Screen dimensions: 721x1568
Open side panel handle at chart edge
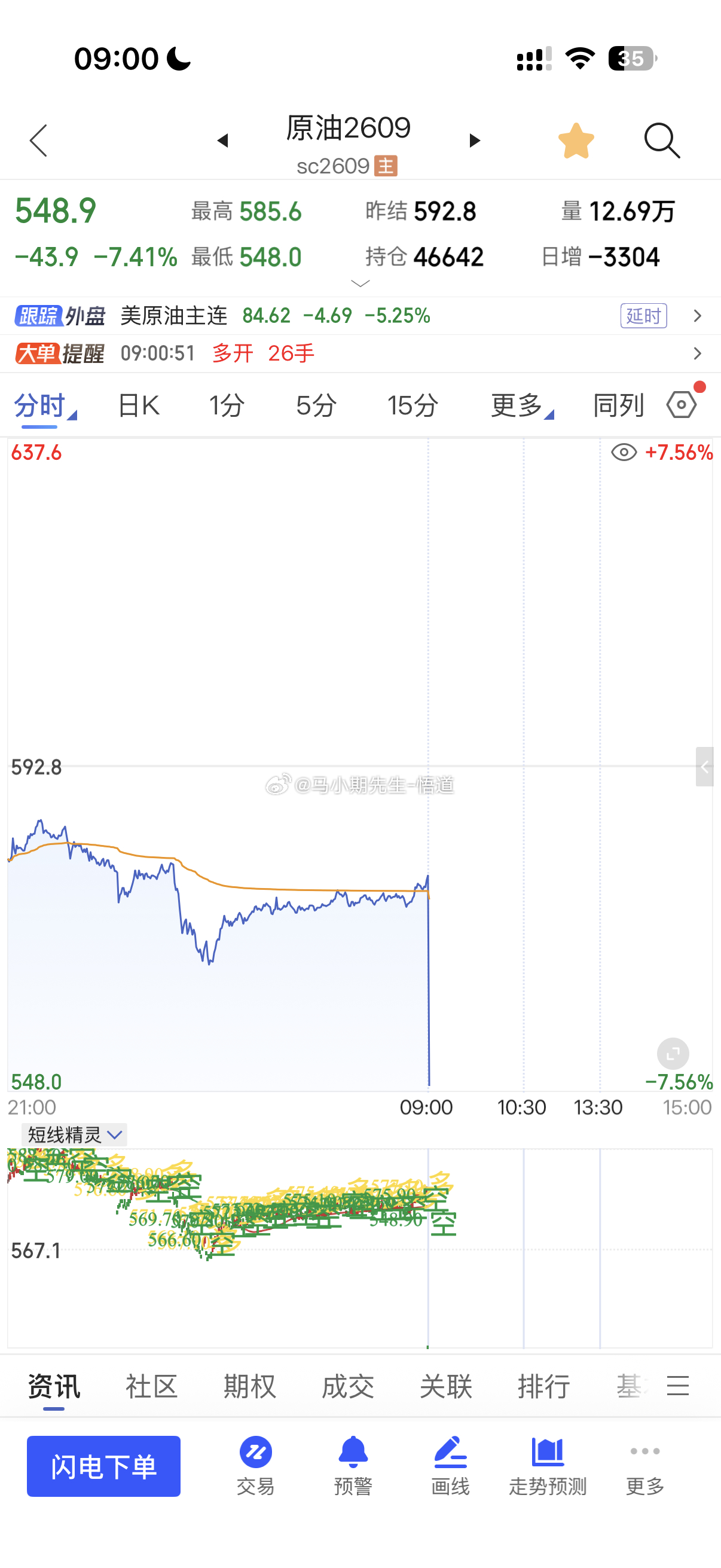(705, 767)
